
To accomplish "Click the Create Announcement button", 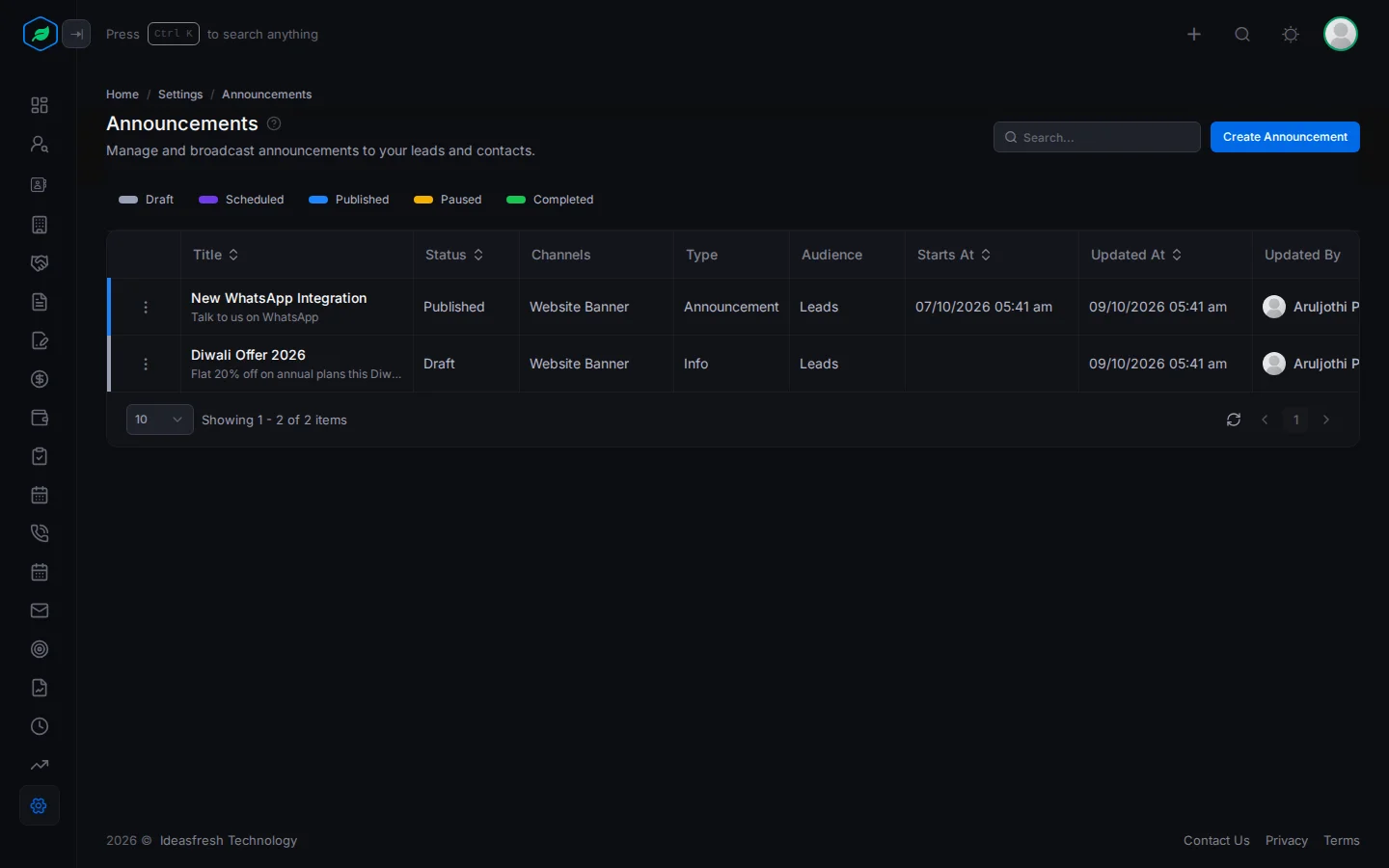I will click(x=1285, y=137).
